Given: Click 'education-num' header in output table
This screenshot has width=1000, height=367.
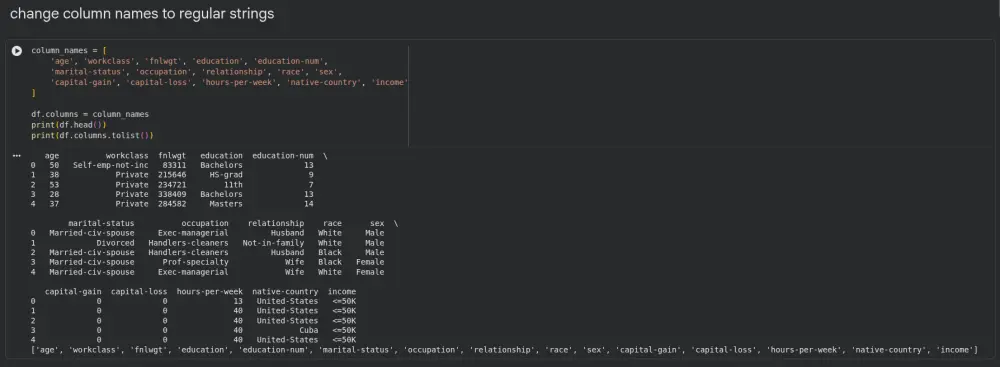Looking at the screenshot, I should [283, 156].
